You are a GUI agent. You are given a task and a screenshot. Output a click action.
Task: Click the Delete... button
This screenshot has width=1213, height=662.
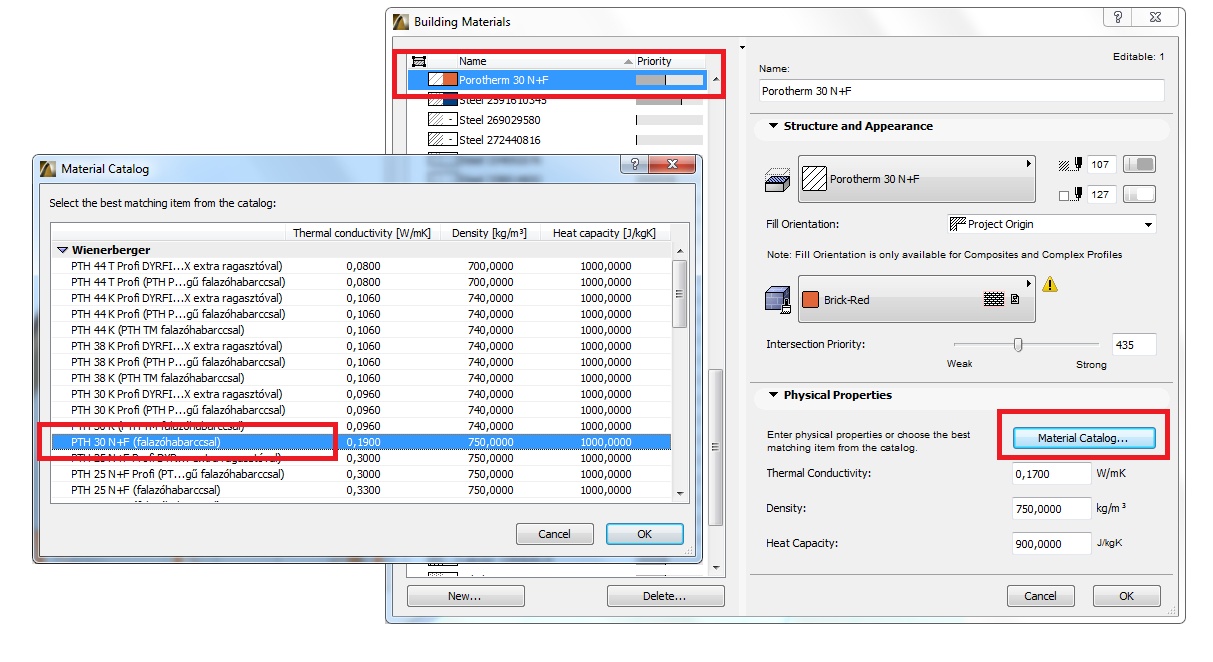pos(666,596)
